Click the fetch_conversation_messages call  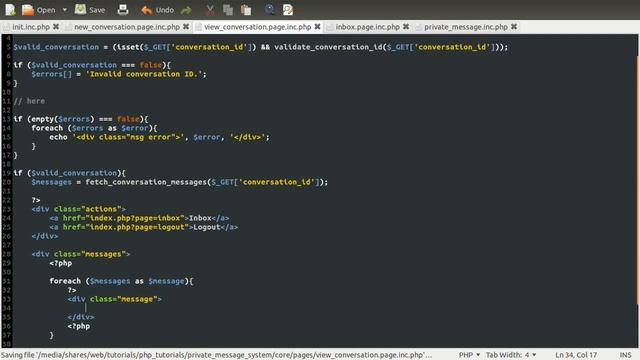[x=206, y=182]
